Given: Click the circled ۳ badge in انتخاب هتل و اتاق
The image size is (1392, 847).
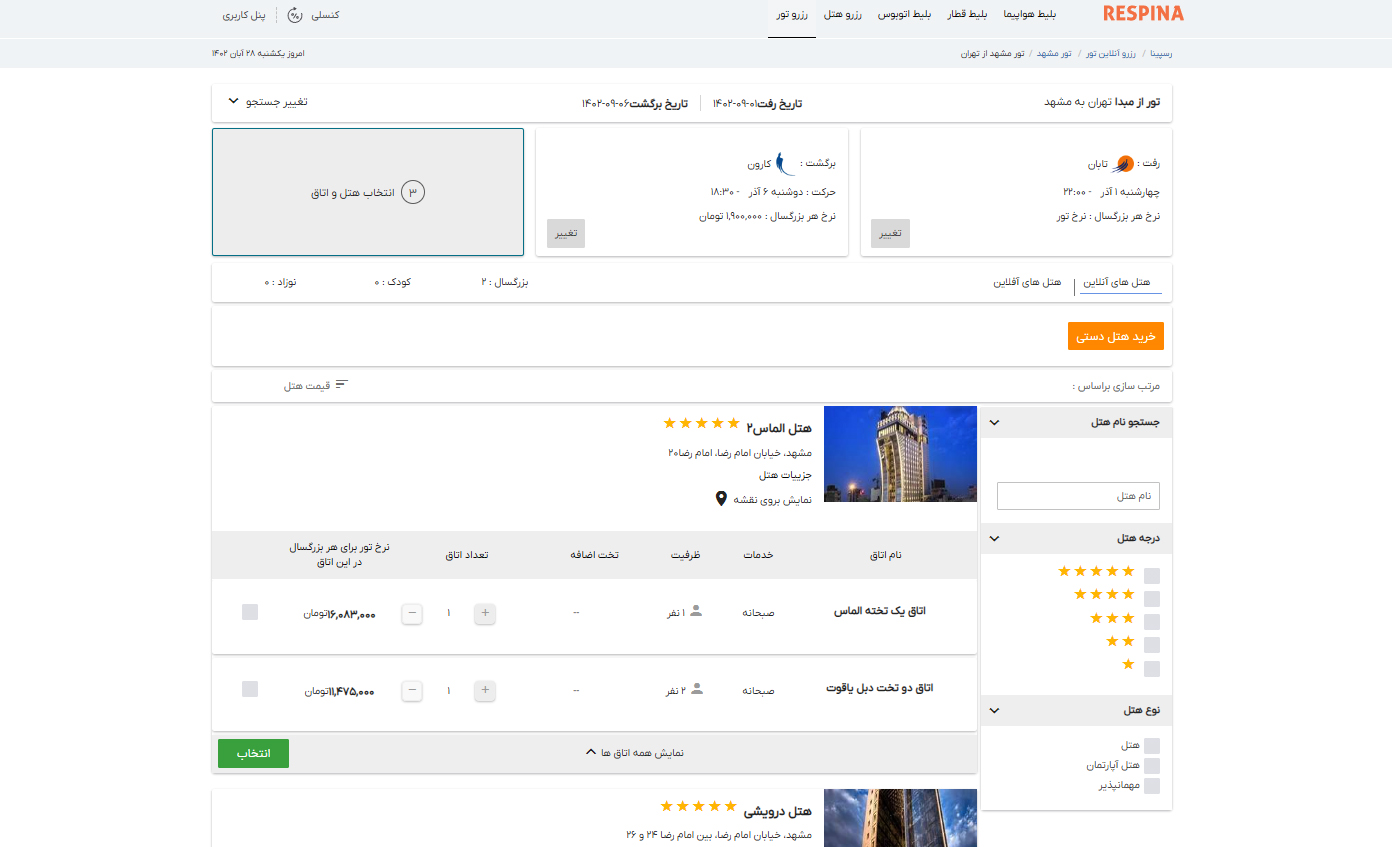Looking at the screenshot, I should (414, 192).
